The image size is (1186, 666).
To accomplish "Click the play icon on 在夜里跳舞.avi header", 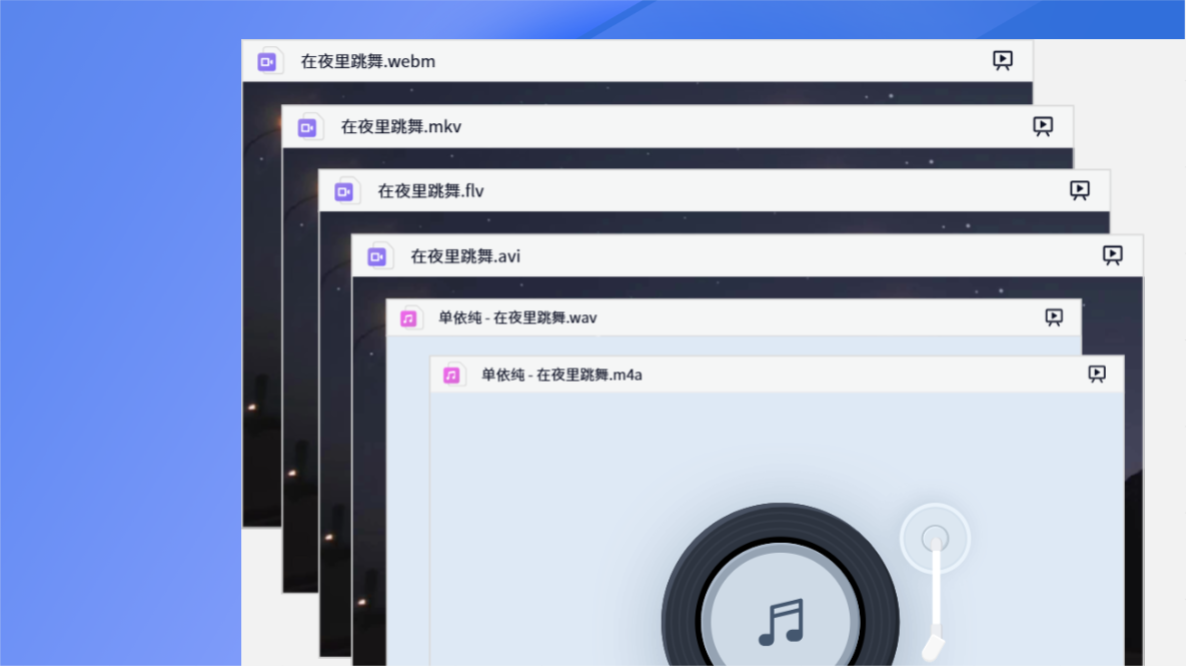I will tap(1112, 256).
